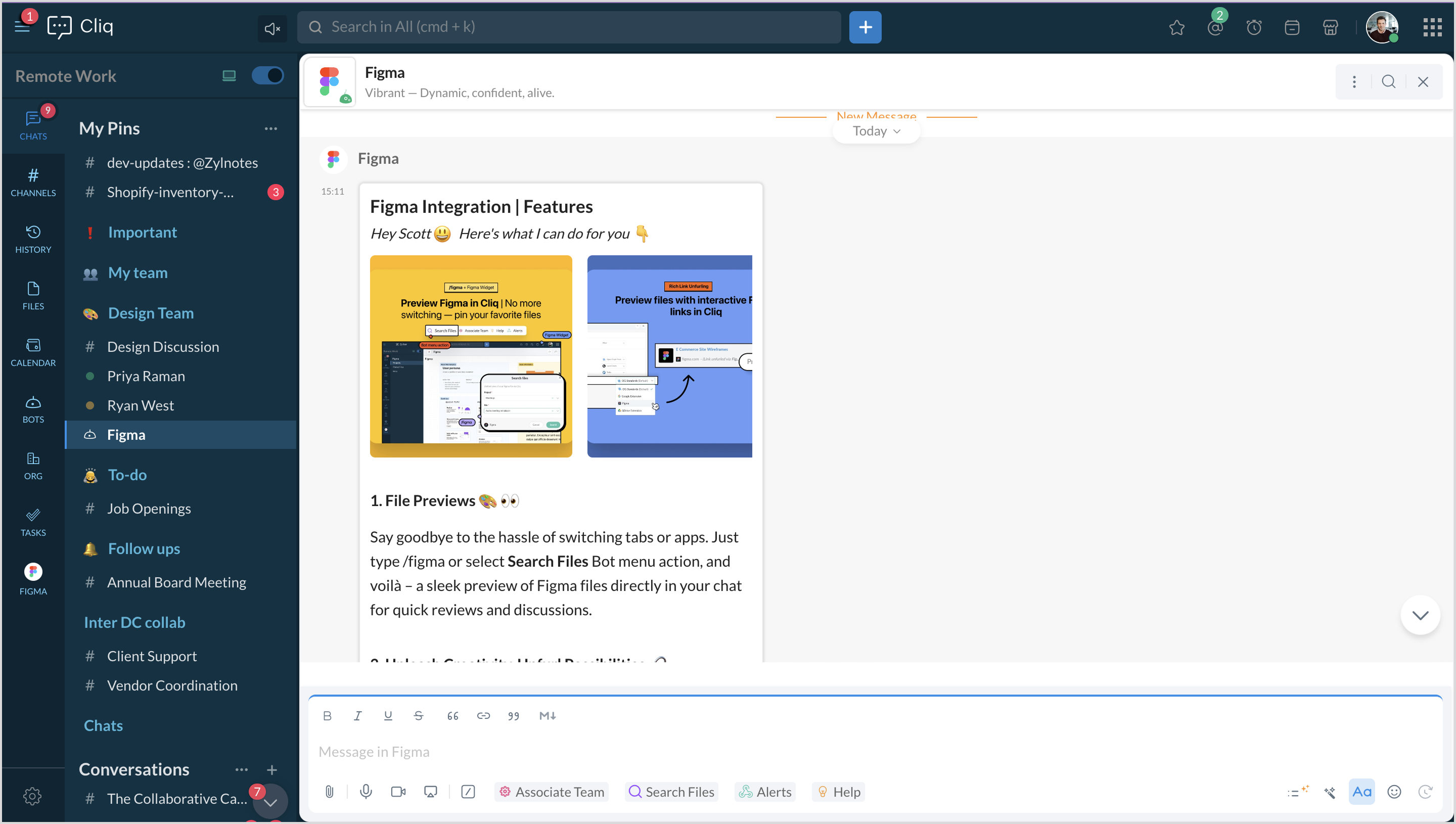Click the Associate Team button
Image resolution: width=1456 pixels, height=824 pixels.
(x=551, y=791)
